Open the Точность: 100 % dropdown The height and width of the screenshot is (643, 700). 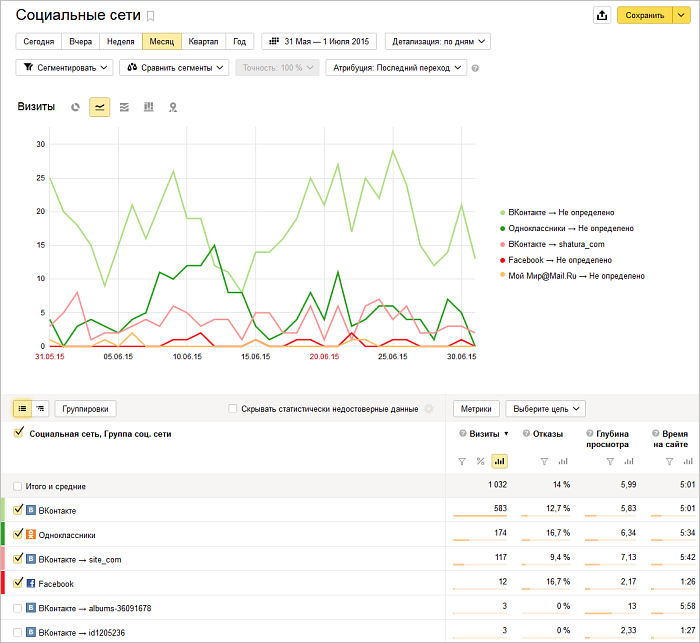[x=277, y=68]
